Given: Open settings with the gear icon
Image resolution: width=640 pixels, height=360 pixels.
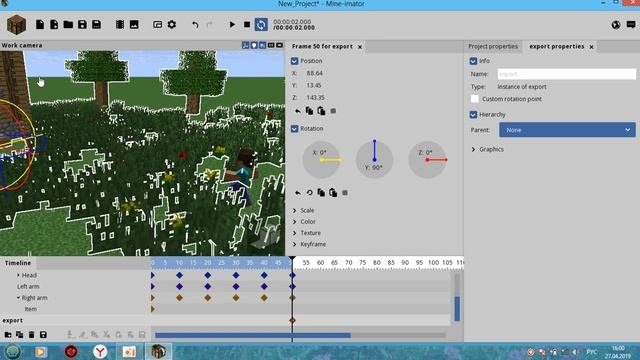Looking at the screenshot, I should click(x=172, y=24).
